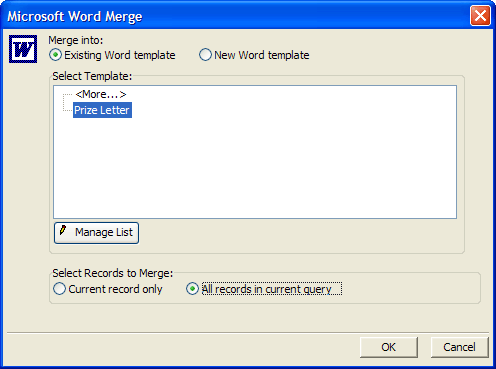Confirm the merge with OK
Image resolution: width=496 pixels, height=369 pixels.
click(389, 347)
